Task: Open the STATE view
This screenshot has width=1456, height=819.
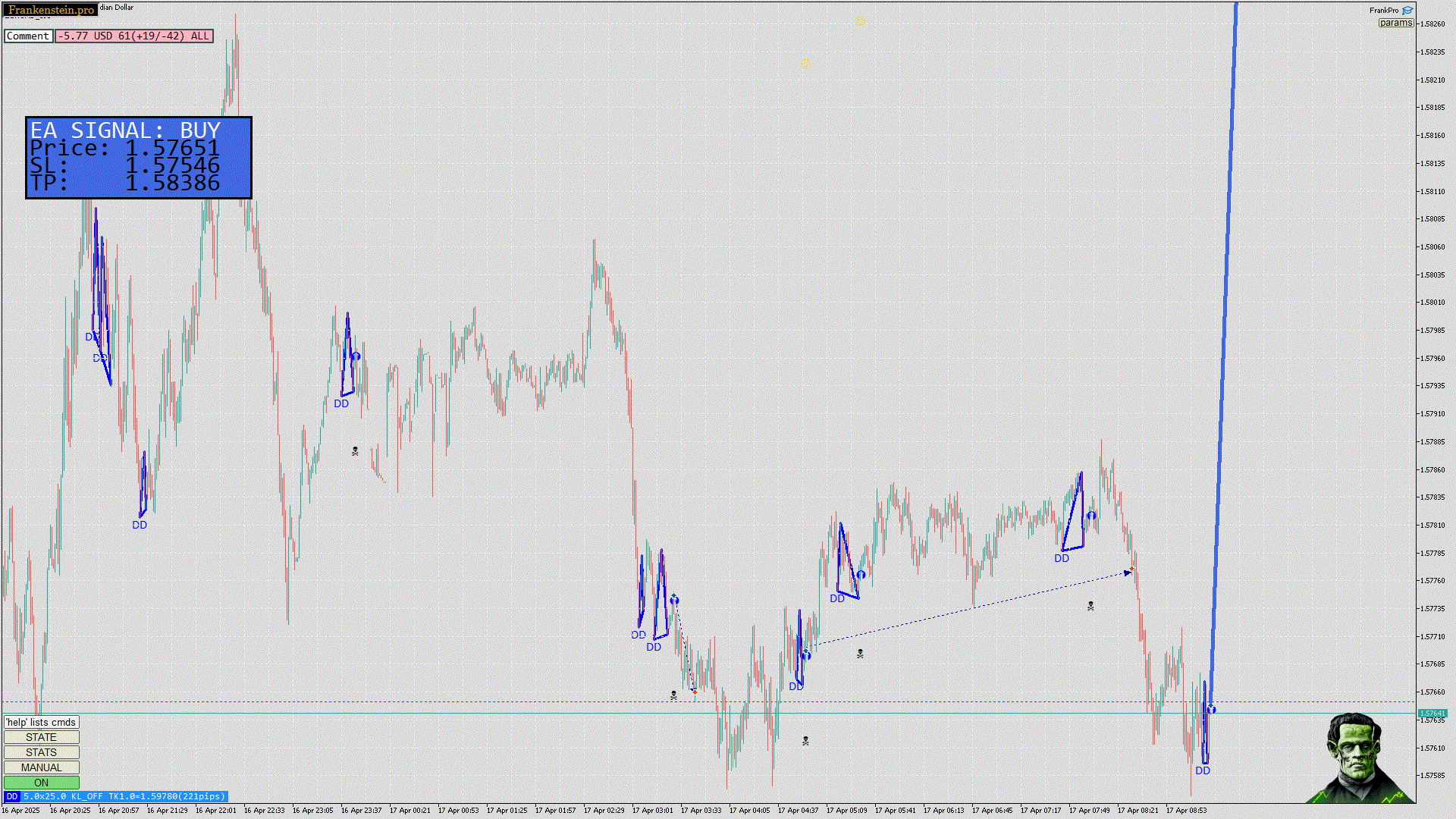Action: pyautogui.click(x=41, y=737)
